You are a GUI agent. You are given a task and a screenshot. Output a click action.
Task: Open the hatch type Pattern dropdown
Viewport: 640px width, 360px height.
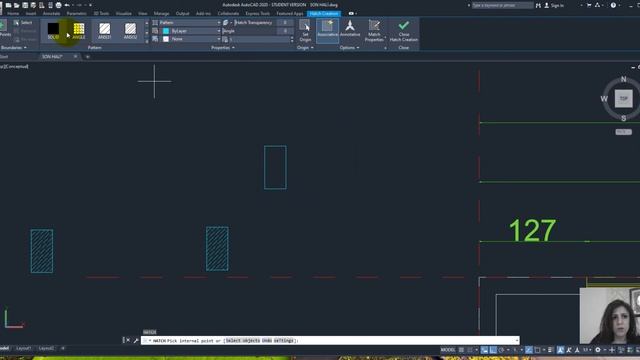click(x=189, y=23)
